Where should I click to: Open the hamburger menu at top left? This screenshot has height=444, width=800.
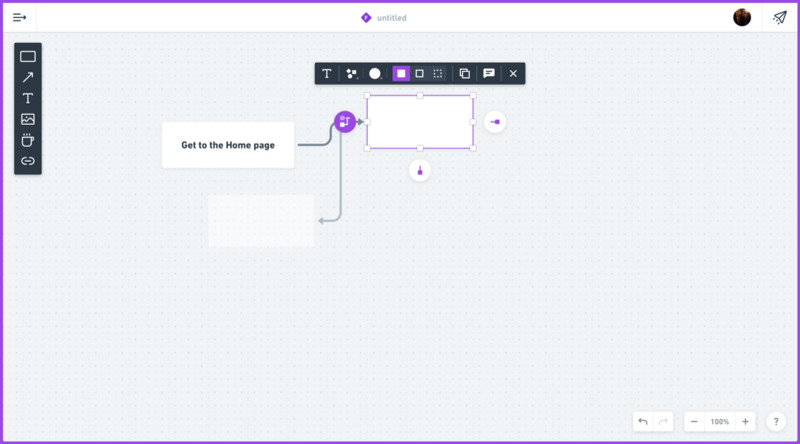point(19,18)
